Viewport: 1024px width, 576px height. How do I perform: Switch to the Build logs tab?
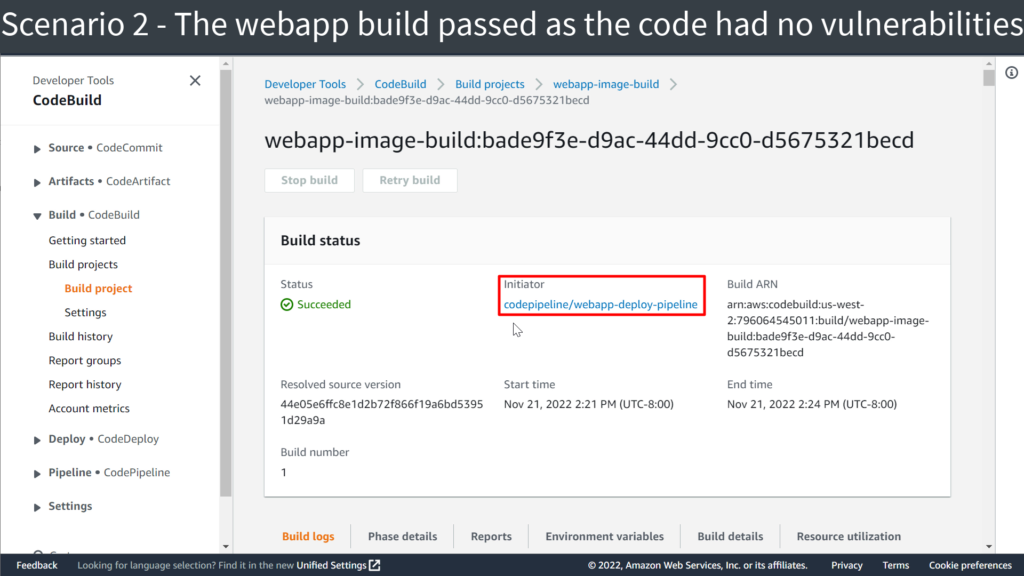[308, 536]
